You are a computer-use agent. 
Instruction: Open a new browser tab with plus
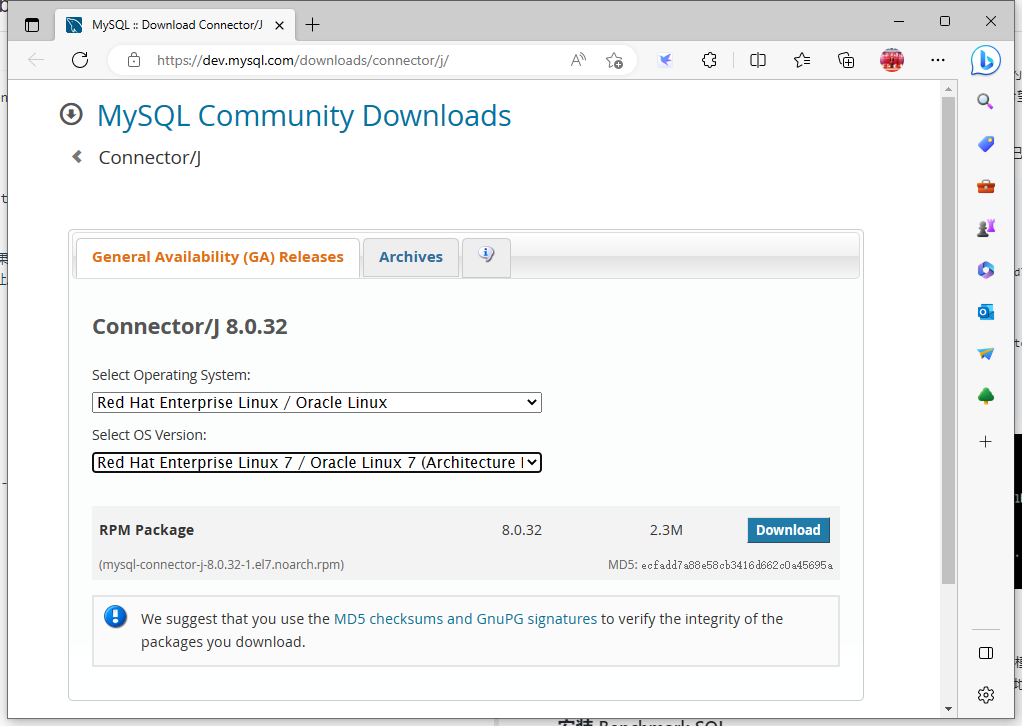coord(312,25)
